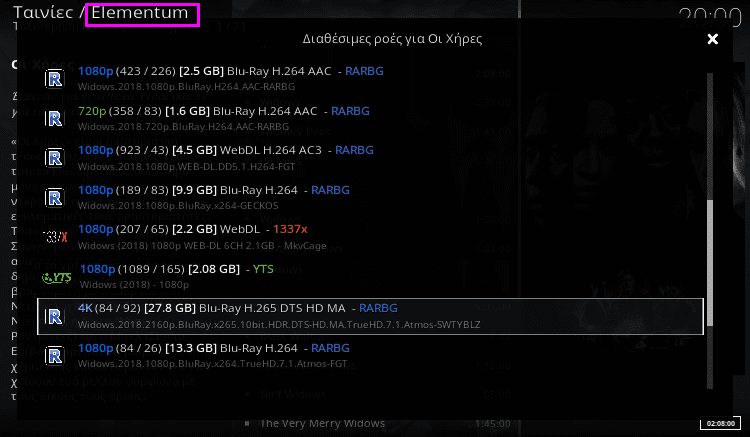Click the RARBG icon beside the 13.3 GB stream
Image resolution: width=750 pixels, height=437 pixels.
pos(55,355)
